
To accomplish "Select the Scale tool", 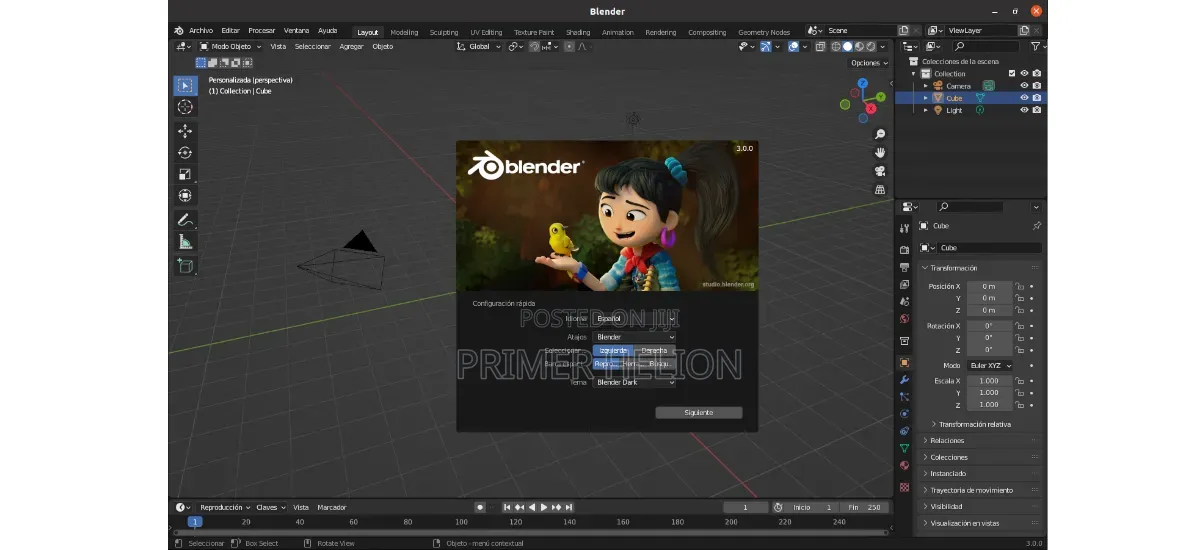I will coord(185,174).
